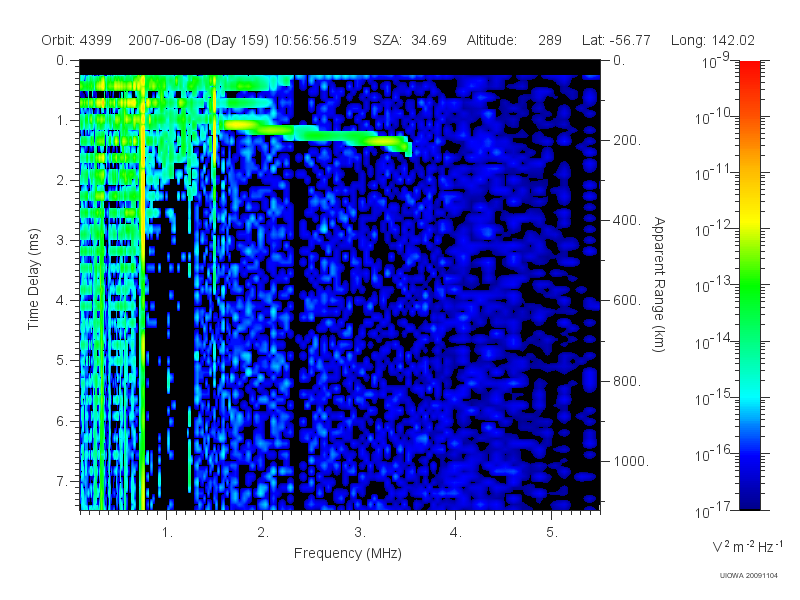Viewport: 800px width, 600px height.
Task: Click the 'Long: 142.02' text
Action: 713,40
